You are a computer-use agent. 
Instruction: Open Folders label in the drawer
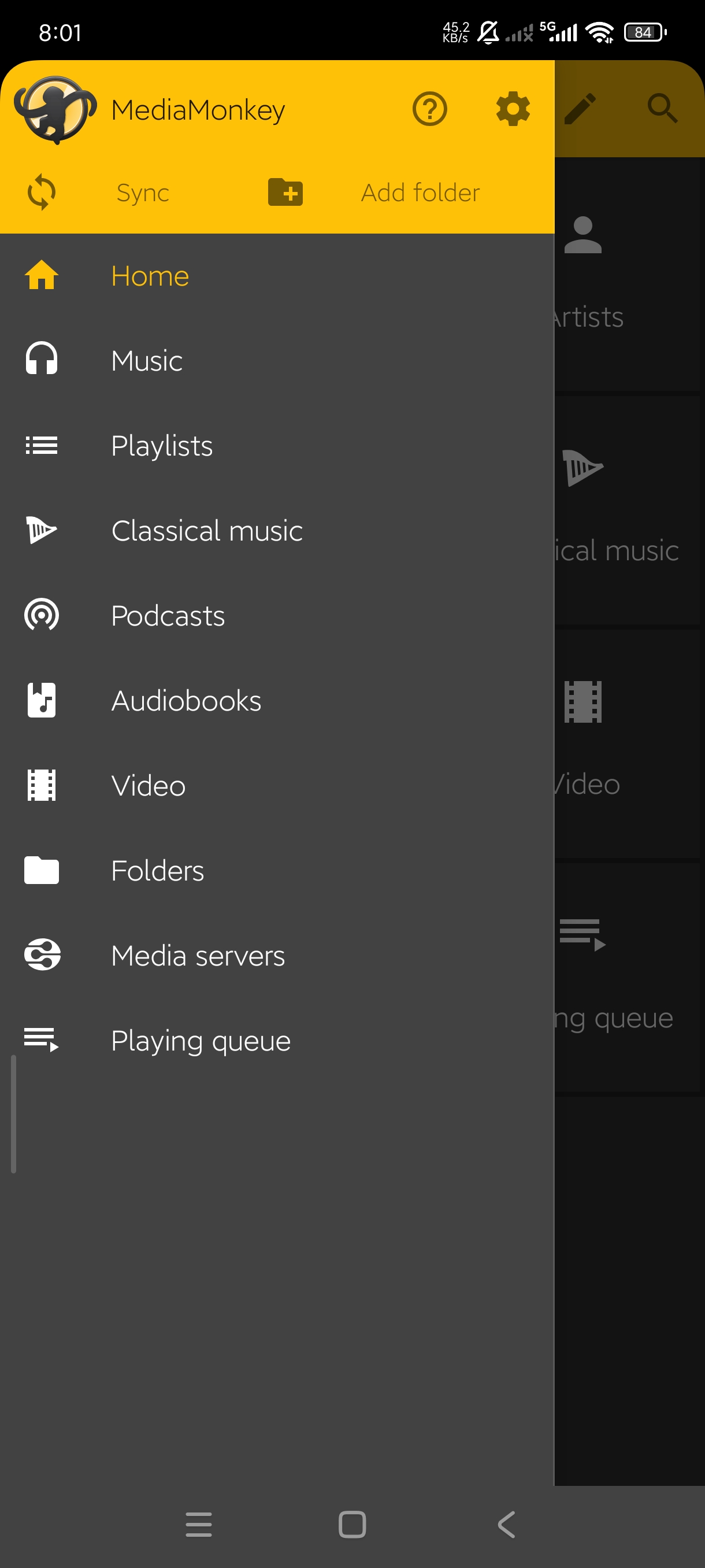158,870
